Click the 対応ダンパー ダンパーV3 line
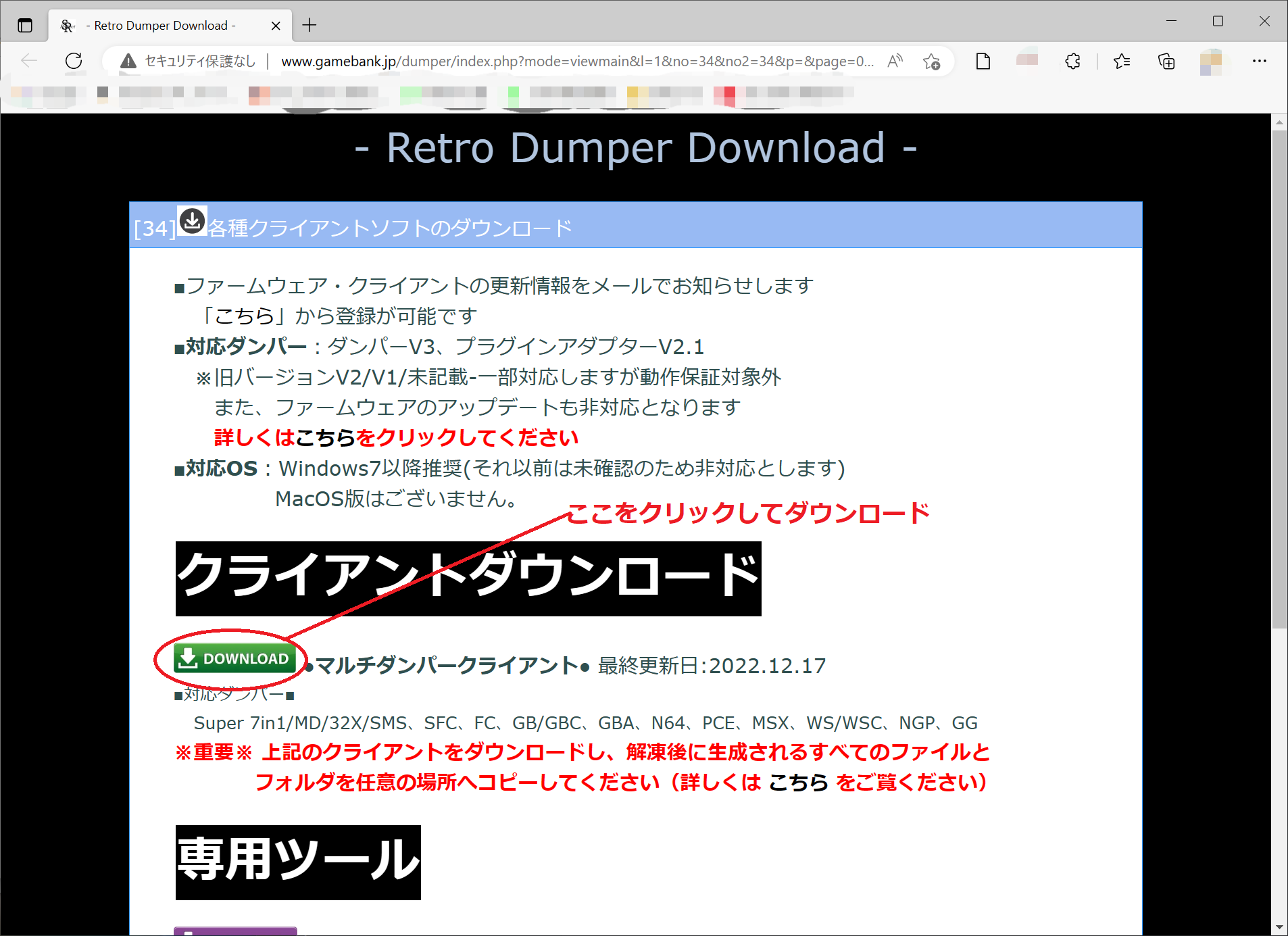 439,347
